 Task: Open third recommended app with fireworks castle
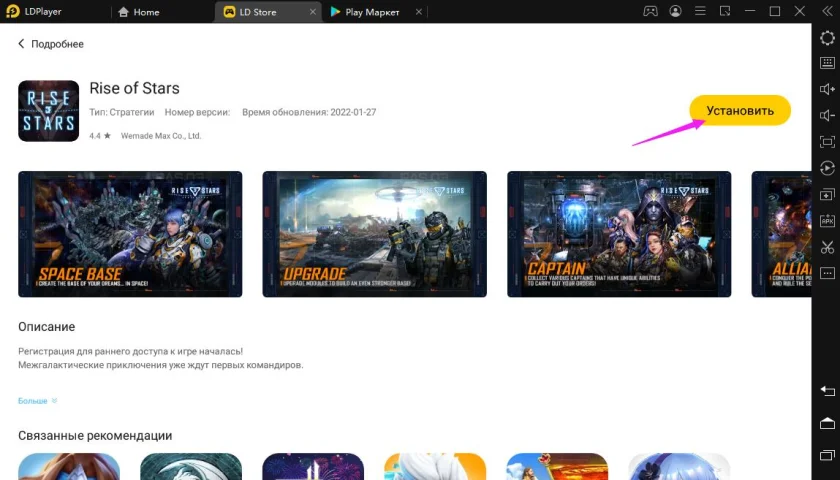313,467
